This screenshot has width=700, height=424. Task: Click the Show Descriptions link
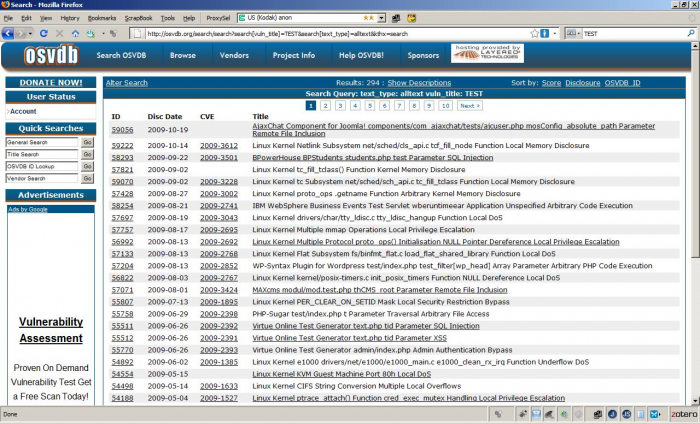point(419,83)
